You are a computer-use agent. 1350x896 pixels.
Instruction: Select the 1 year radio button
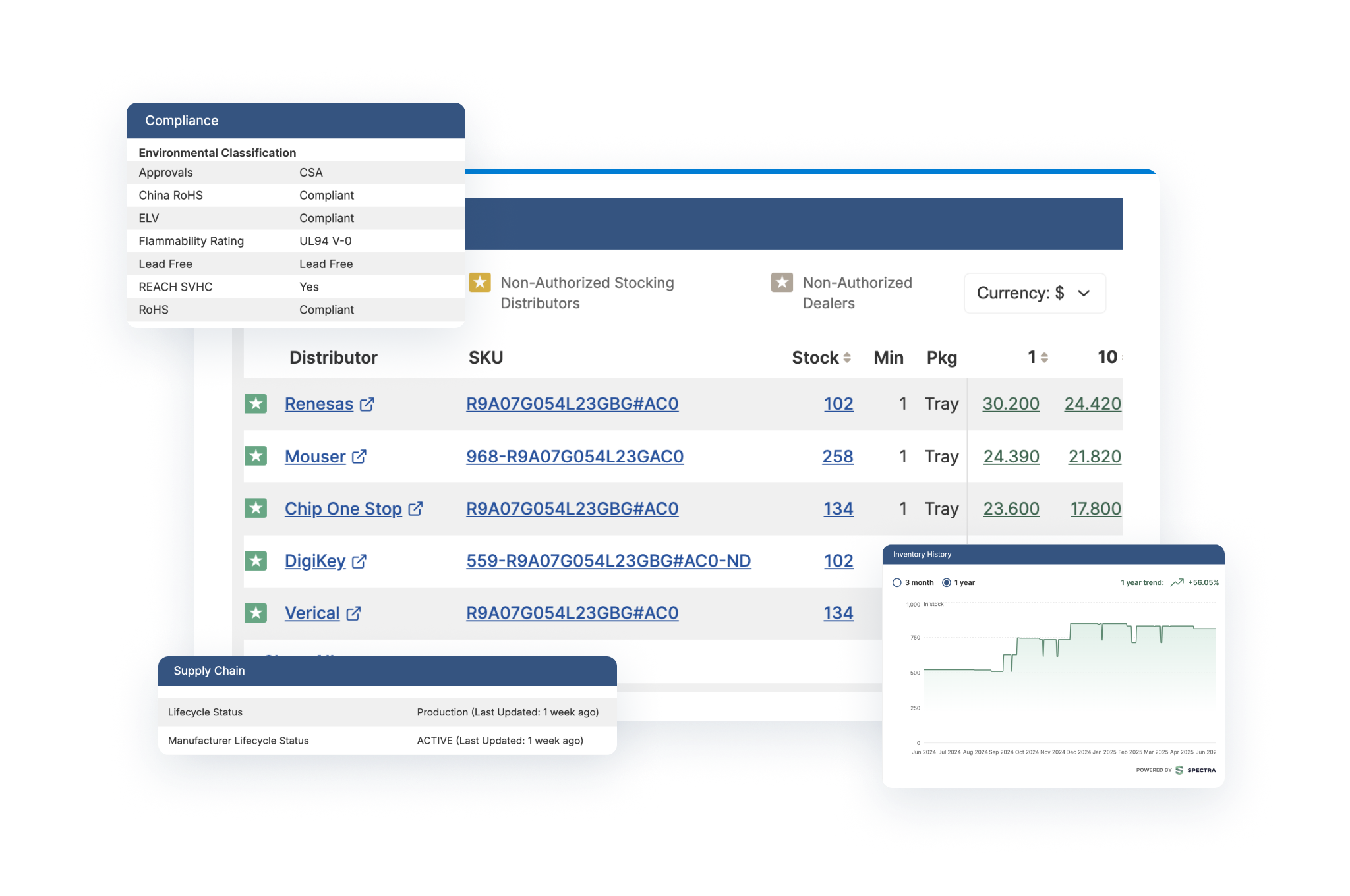click(947, 582)
